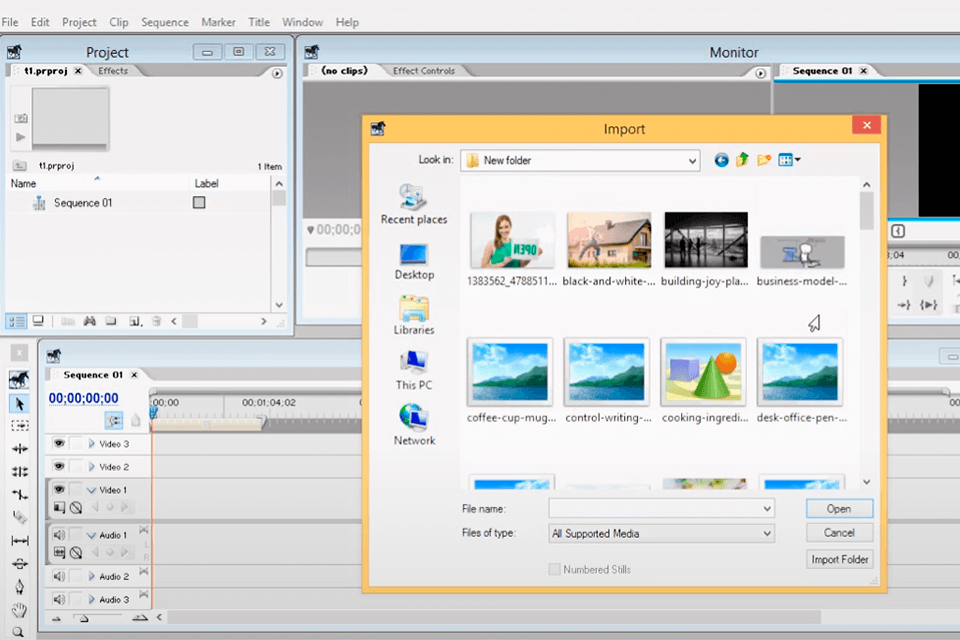The height and width of the screenshot is (640, 960).
Task: Open Find using the binoculars icon
Action: [89, 321]
